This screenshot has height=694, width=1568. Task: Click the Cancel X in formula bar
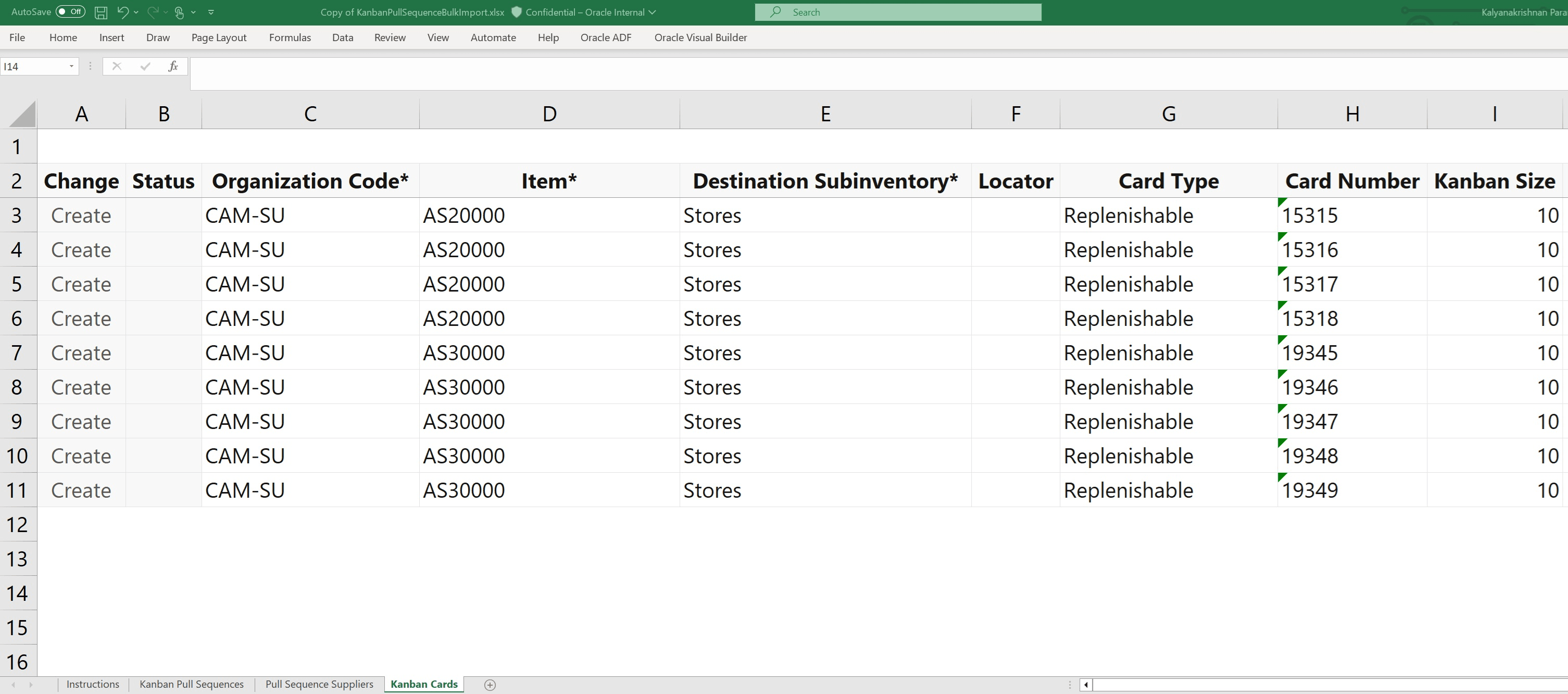[116, 66]
